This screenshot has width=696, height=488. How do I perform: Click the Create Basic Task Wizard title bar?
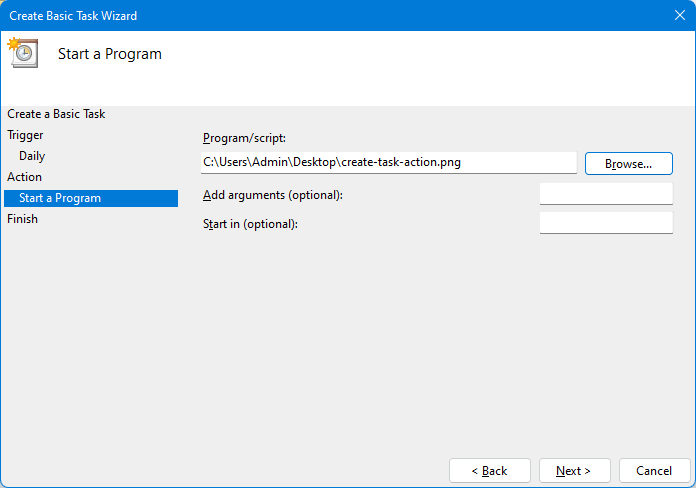pos(300,15)
